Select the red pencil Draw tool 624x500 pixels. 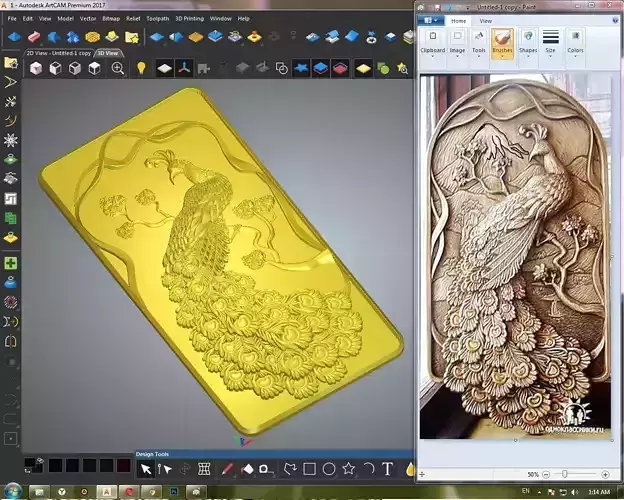[x=227, y=469]
